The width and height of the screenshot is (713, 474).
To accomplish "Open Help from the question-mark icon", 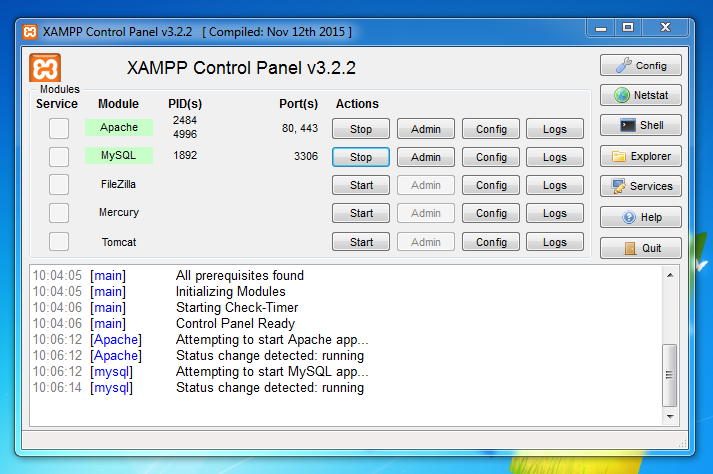I will coord(641,217).
